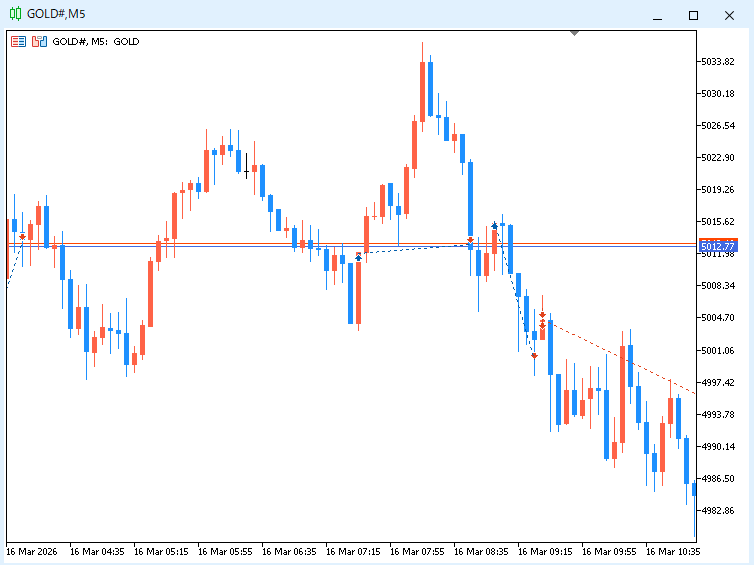Image resolution: width=754 pixels, height=565 pixels.
Task: Click the red arrow near the 5001 level
Action: tap(534, 355)
